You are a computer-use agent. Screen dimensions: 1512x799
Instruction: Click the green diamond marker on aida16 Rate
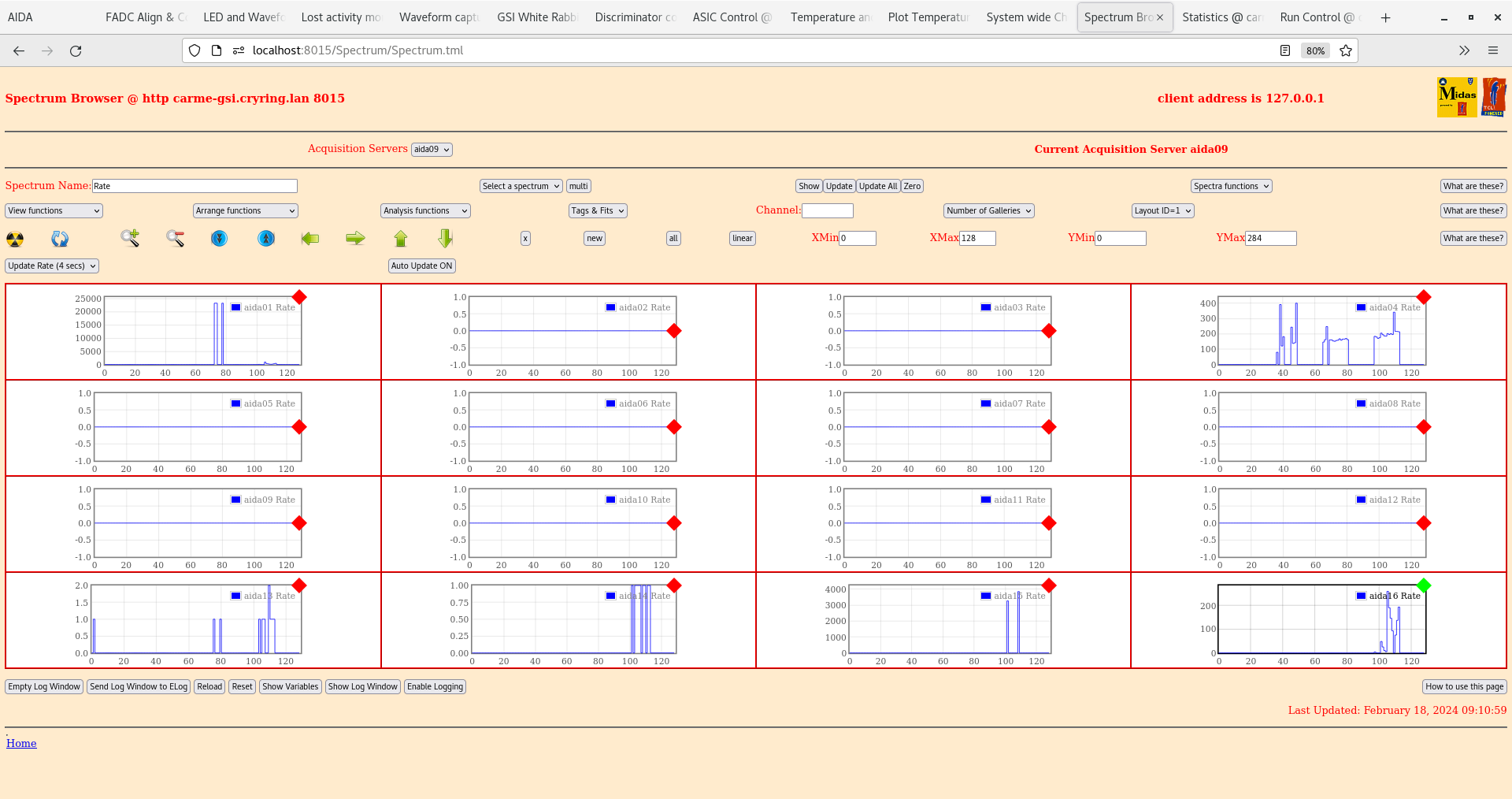click(1423, 585)
